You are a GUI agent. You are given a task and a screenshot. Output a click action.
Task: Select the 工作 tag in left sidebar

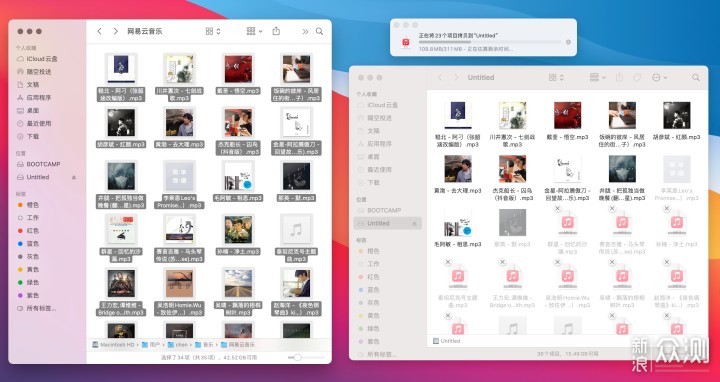28,218
